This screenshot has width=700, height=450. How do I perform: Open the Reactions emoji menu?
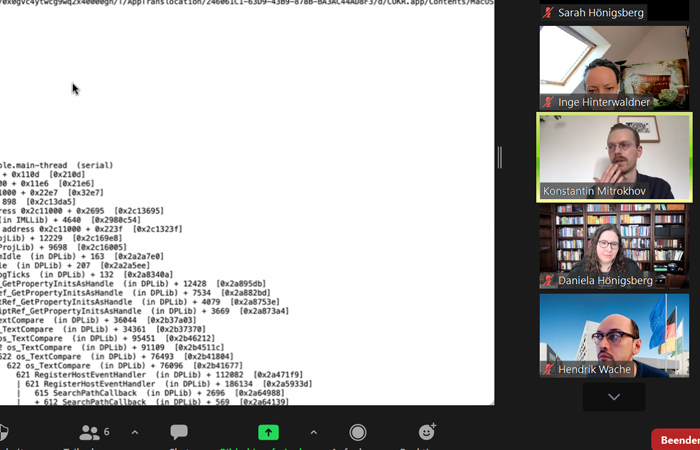pos(427,432)
